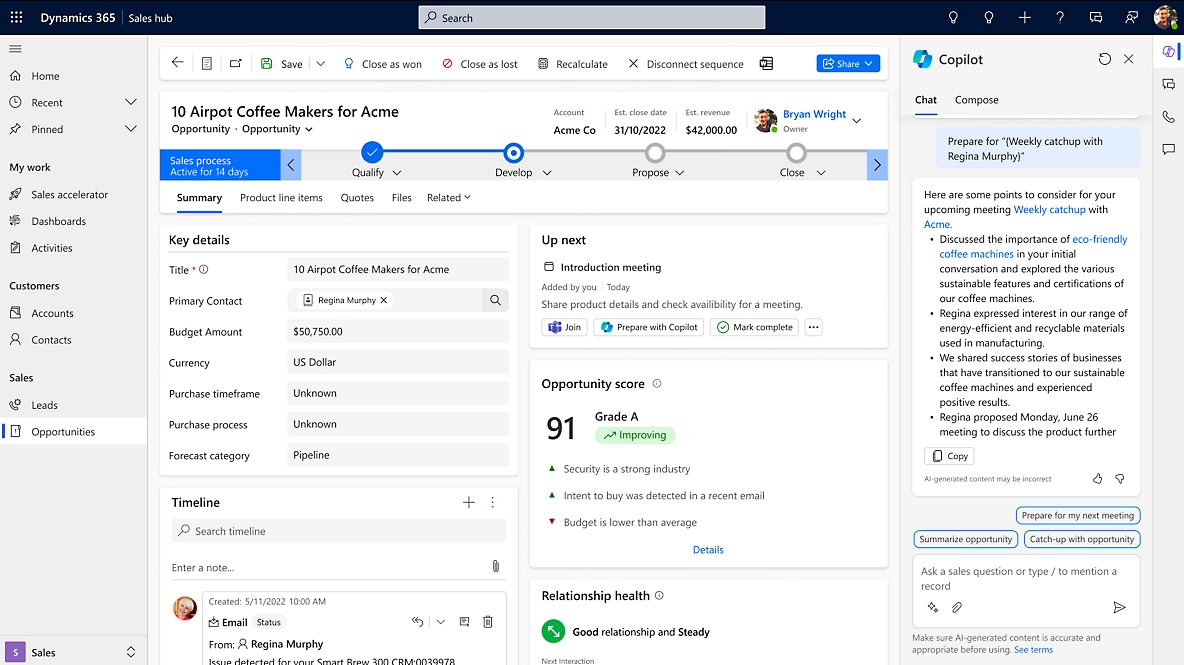Click the Details link under Opportunity score
This screenshot has width=1184, height=665.
708,549
